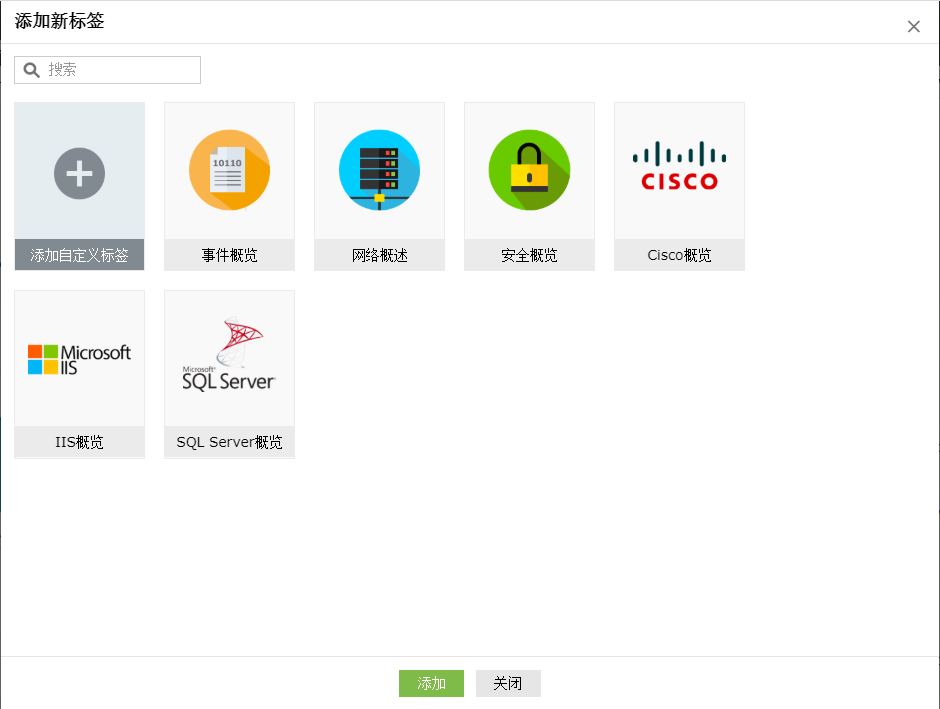Click the 安全概览 label
Screen dimensions: 940x709
click(529, 255)
